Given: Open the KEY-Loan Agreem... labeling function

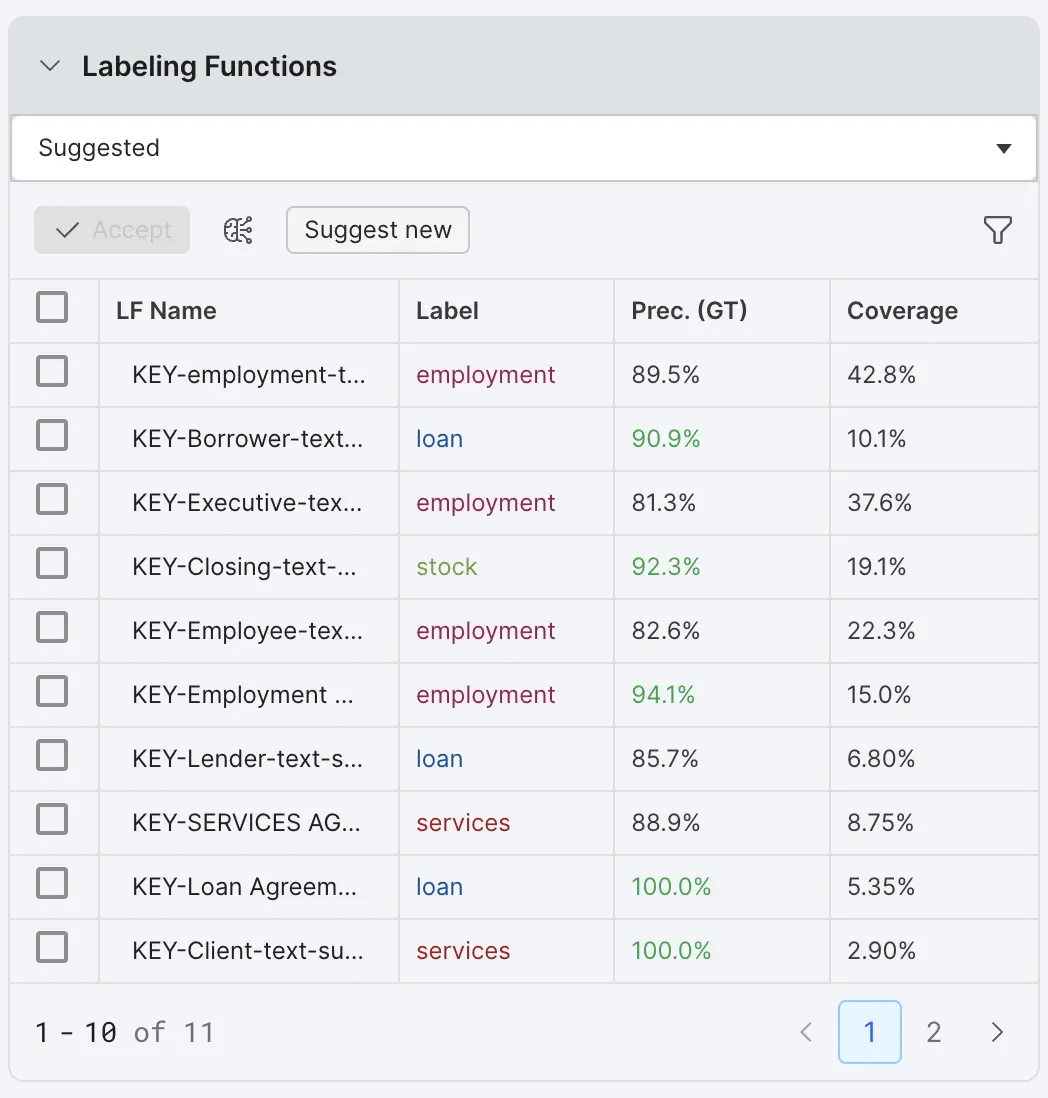Looking at the screenshot, I should 244,887.
